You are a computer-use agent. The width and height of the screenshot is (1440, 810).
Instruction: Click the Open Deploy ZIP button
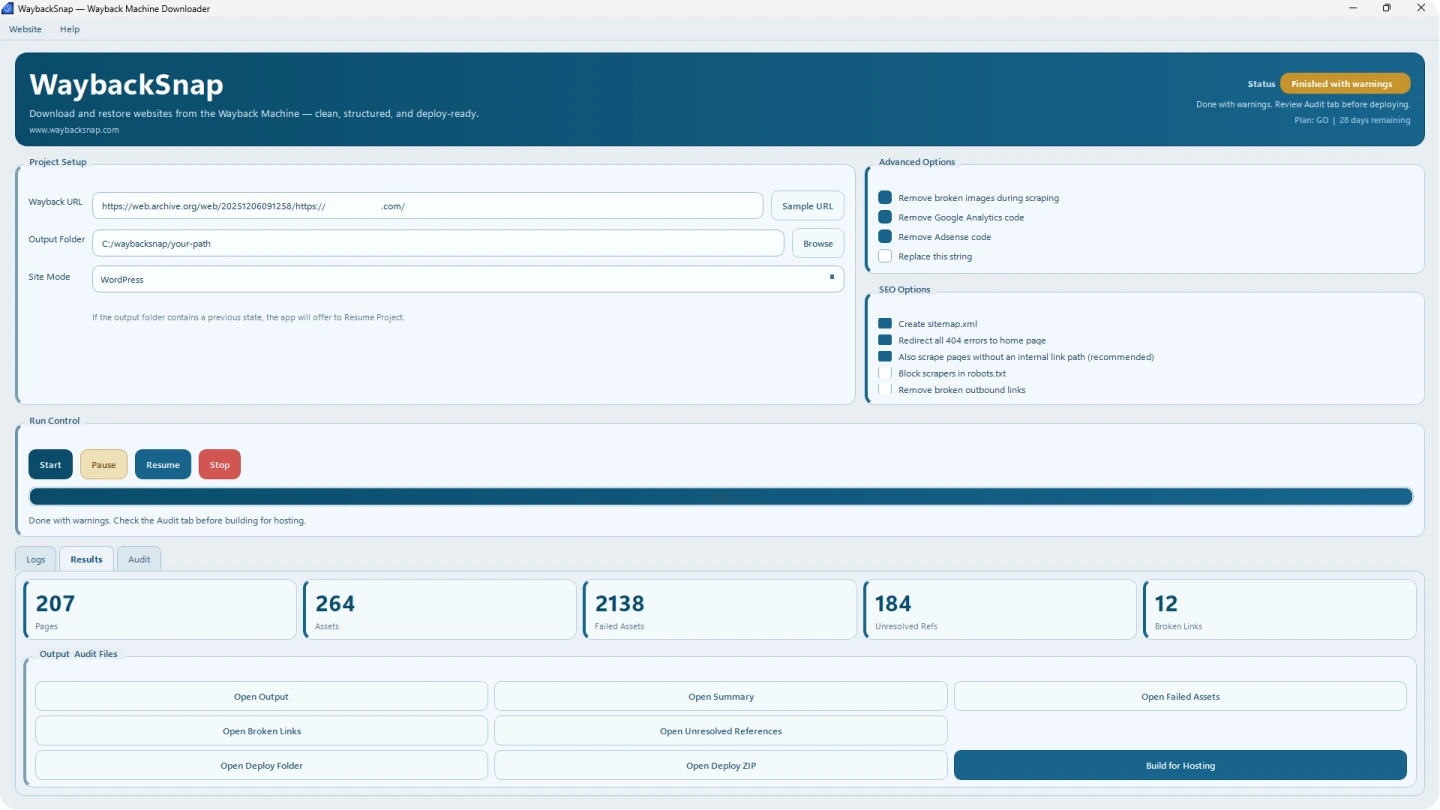click(x=721, y=766)
